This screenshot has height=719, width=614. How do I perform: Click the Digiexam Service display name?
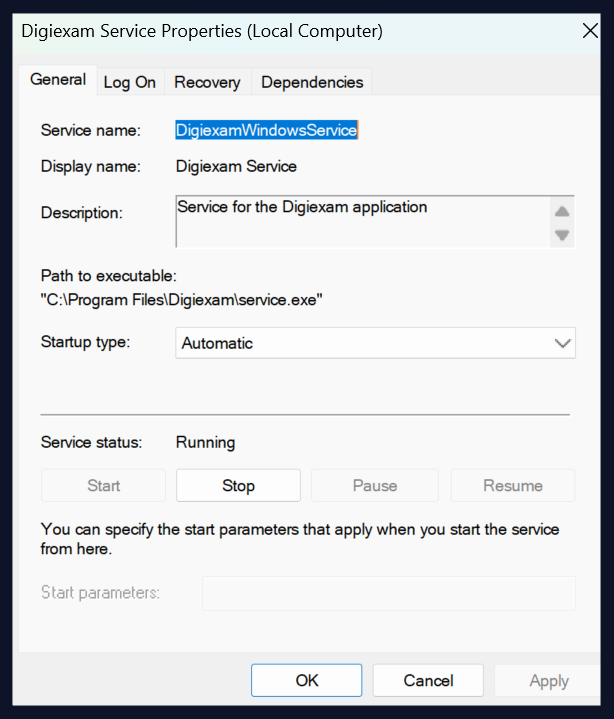(x=236, y=166)
